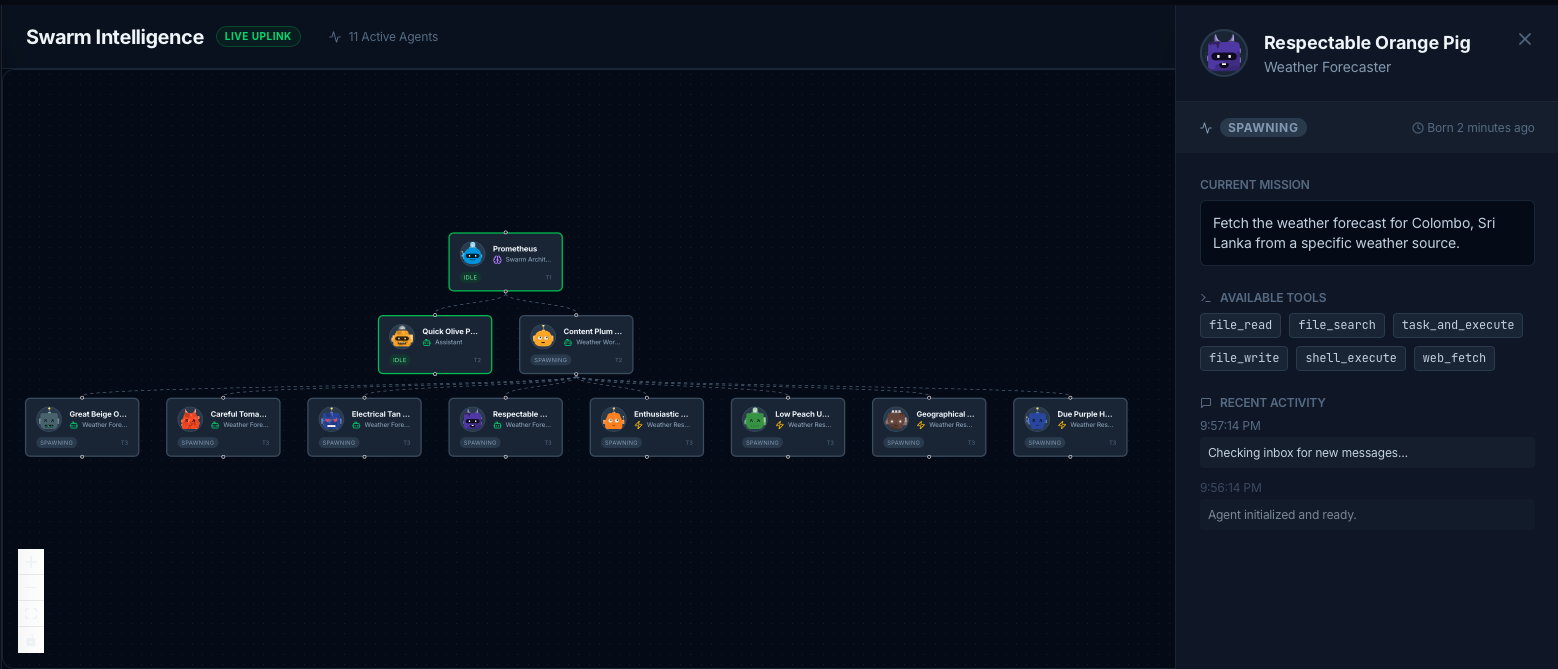Click the clock icon near Born 2 minutes ago
The image size is (1558, 669).
tap(1417, 127)
